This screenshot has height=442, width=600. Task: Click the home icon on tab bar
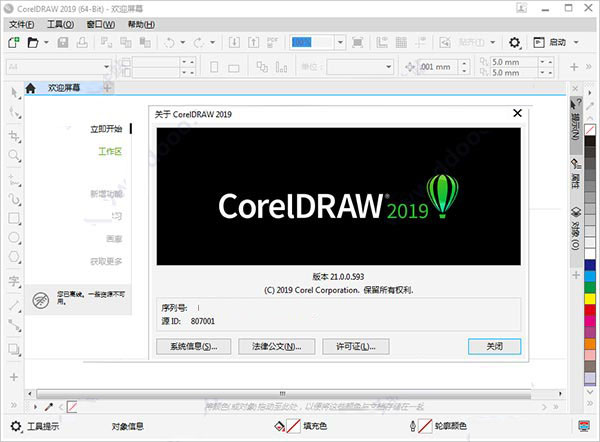[x=30, y=88]
